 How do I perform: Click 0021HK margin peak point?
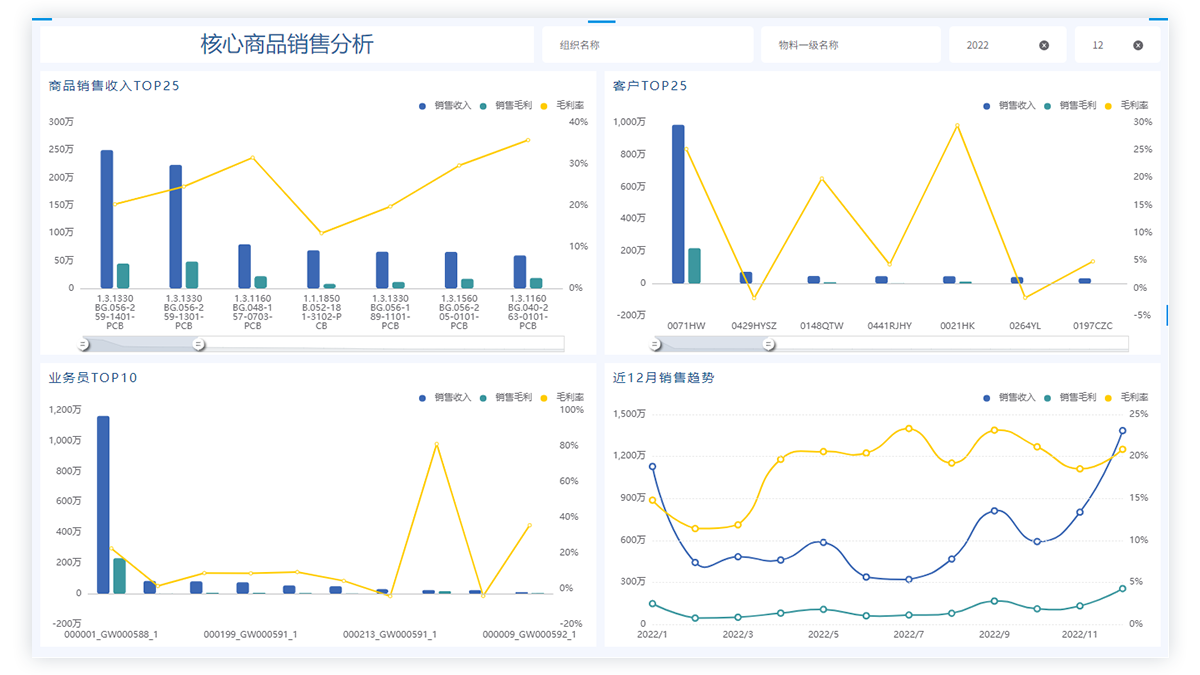point(957,125)
